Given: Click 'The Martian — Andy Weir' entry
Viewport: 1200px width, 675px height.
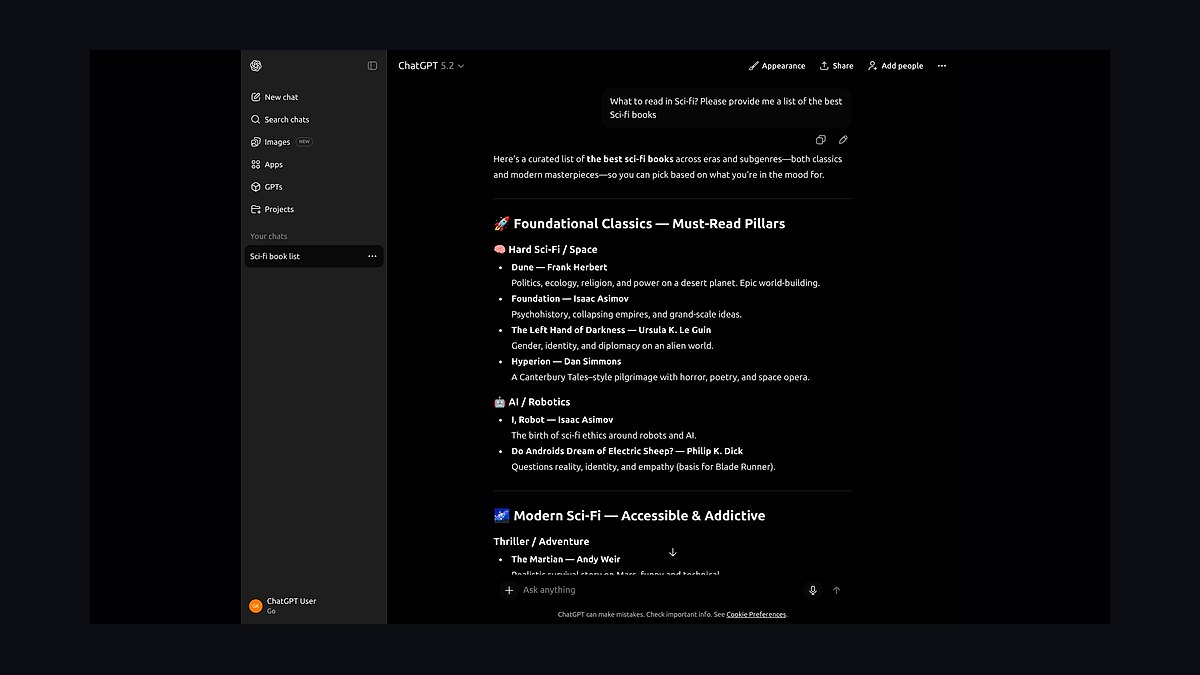Looking at the screenshot, I should click(566, 559).
